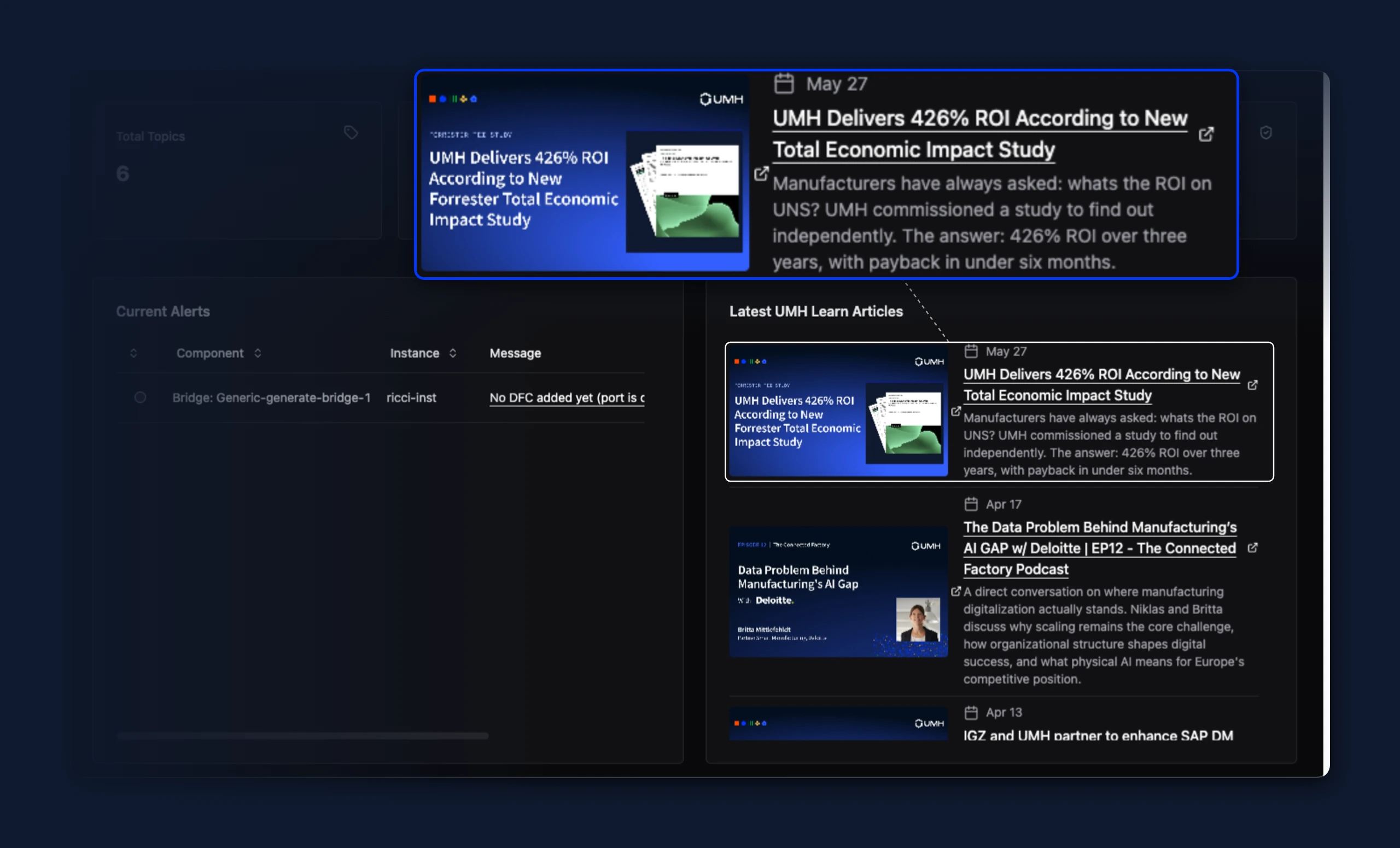Screen dimensions: 1400x848
Task: Click the 'Manufacturers have always asked' description in the Latest UMH Learn Articles list
Action: click(x=1109, y=443)
